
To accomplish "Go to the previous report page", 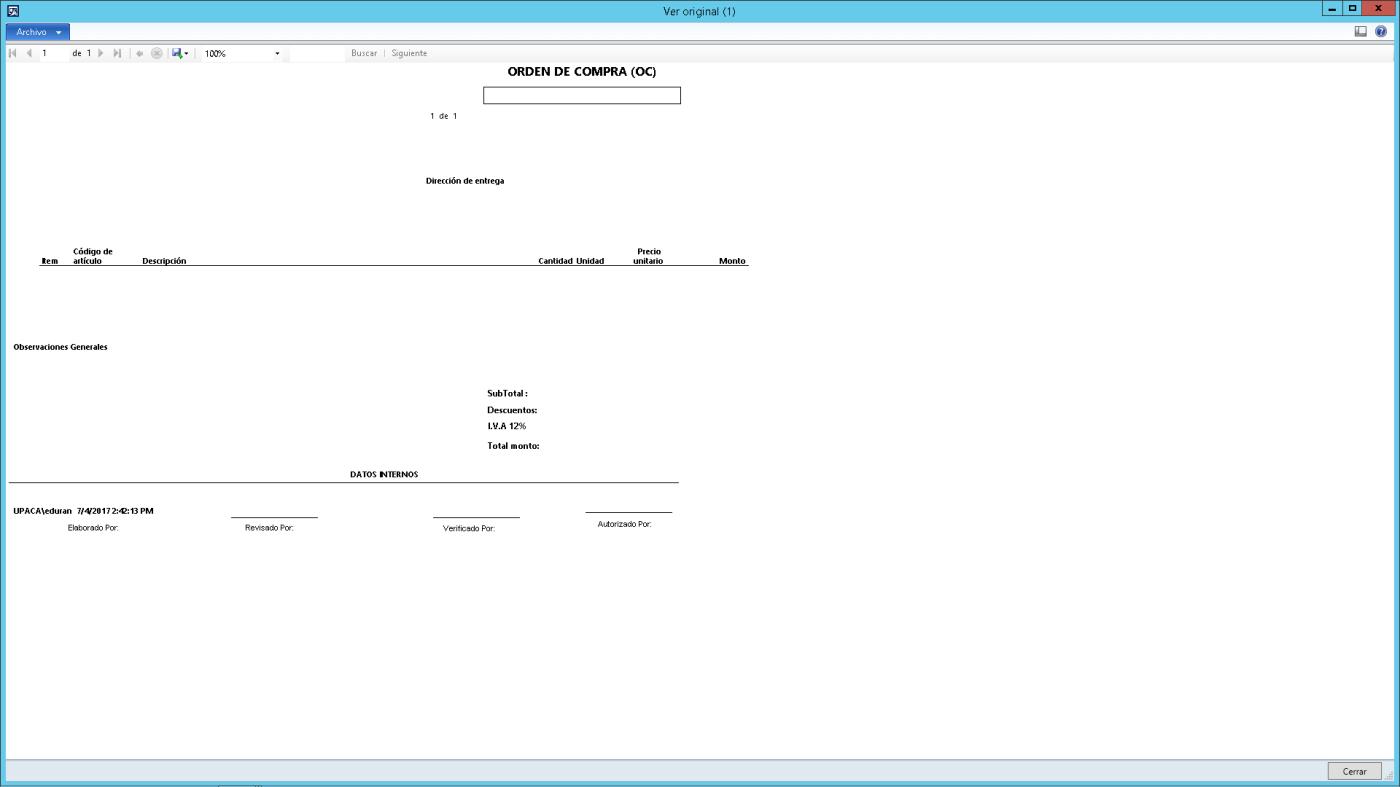I will pos(29,53).
